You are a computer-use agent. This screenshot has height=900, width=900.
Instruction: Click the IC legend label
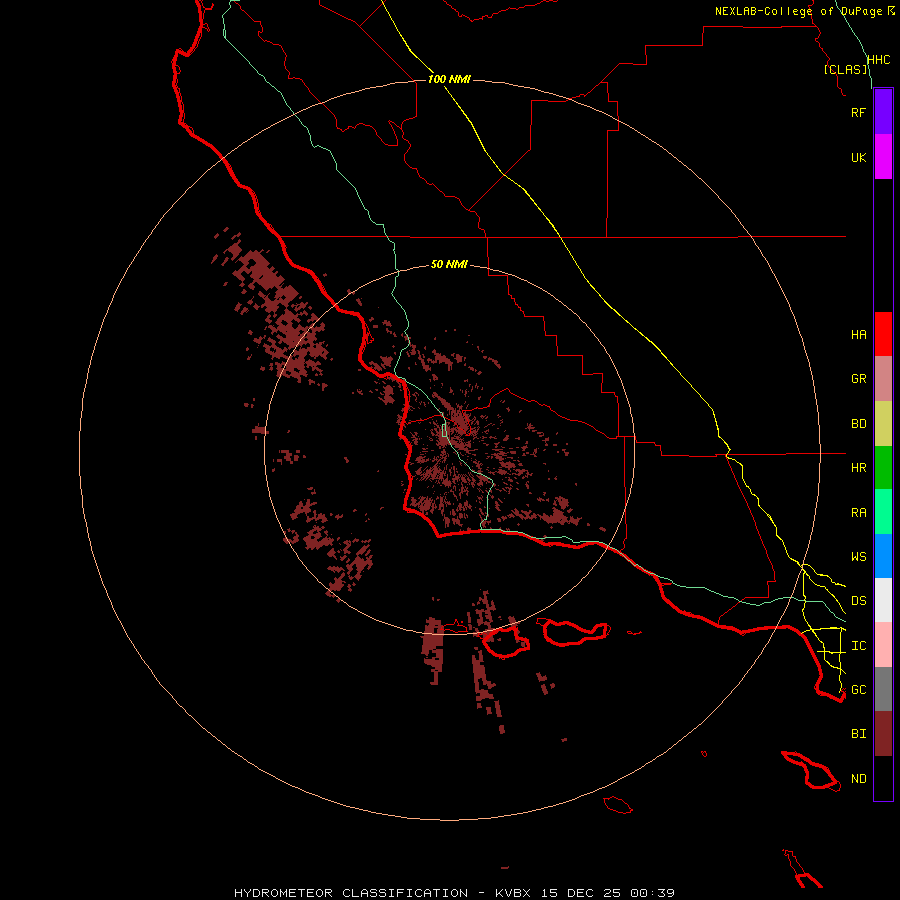(858, 646)
